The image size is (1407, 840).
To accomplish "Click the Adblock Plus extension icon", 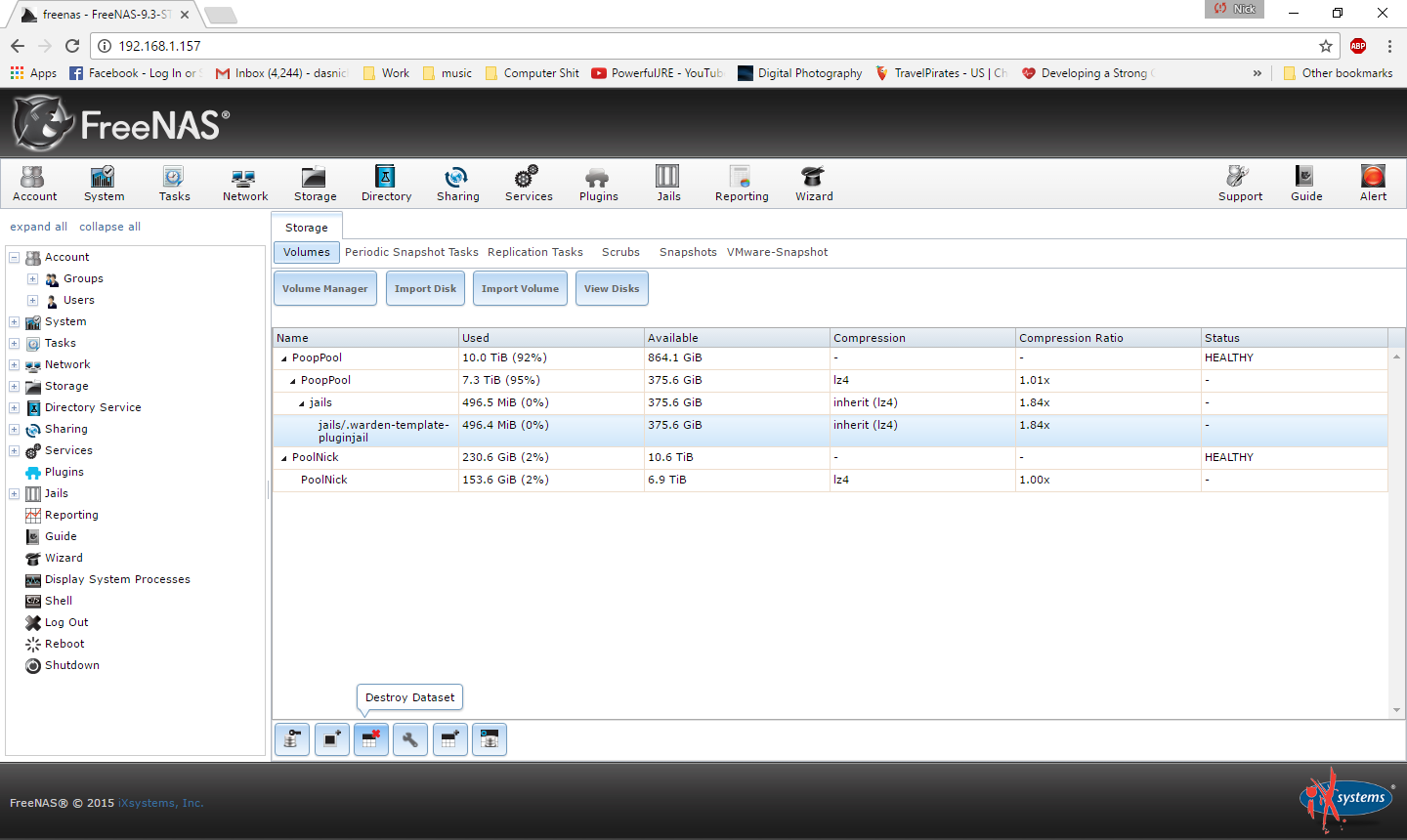I will coord(1357,46).
